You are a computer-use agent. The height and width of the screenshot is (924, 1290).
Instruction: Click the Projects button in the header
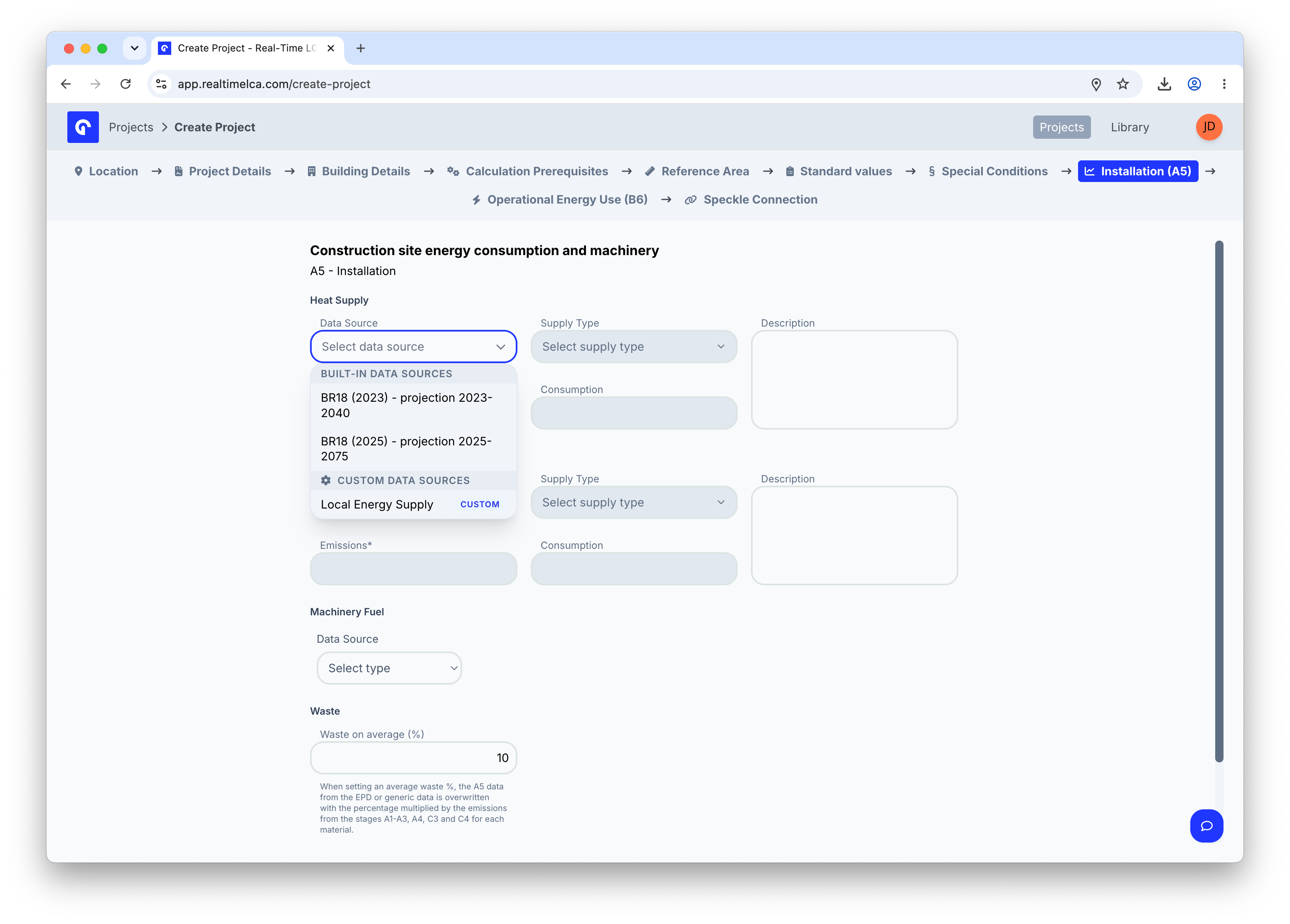pyautogui.click(x=1061, y=128)
